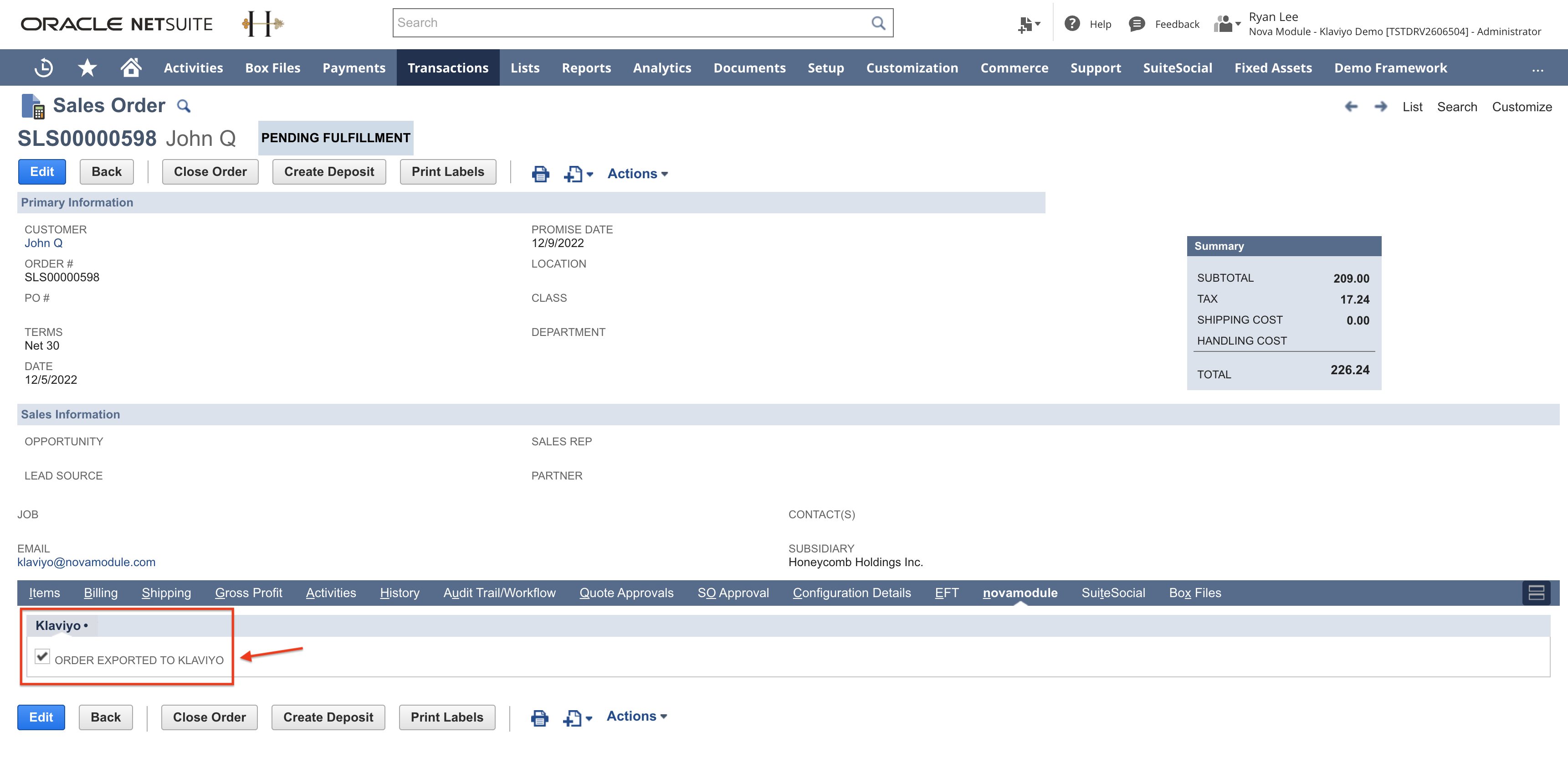Open the Documents menu
Screen dimensions: 1568x784
tap(749, 67)
